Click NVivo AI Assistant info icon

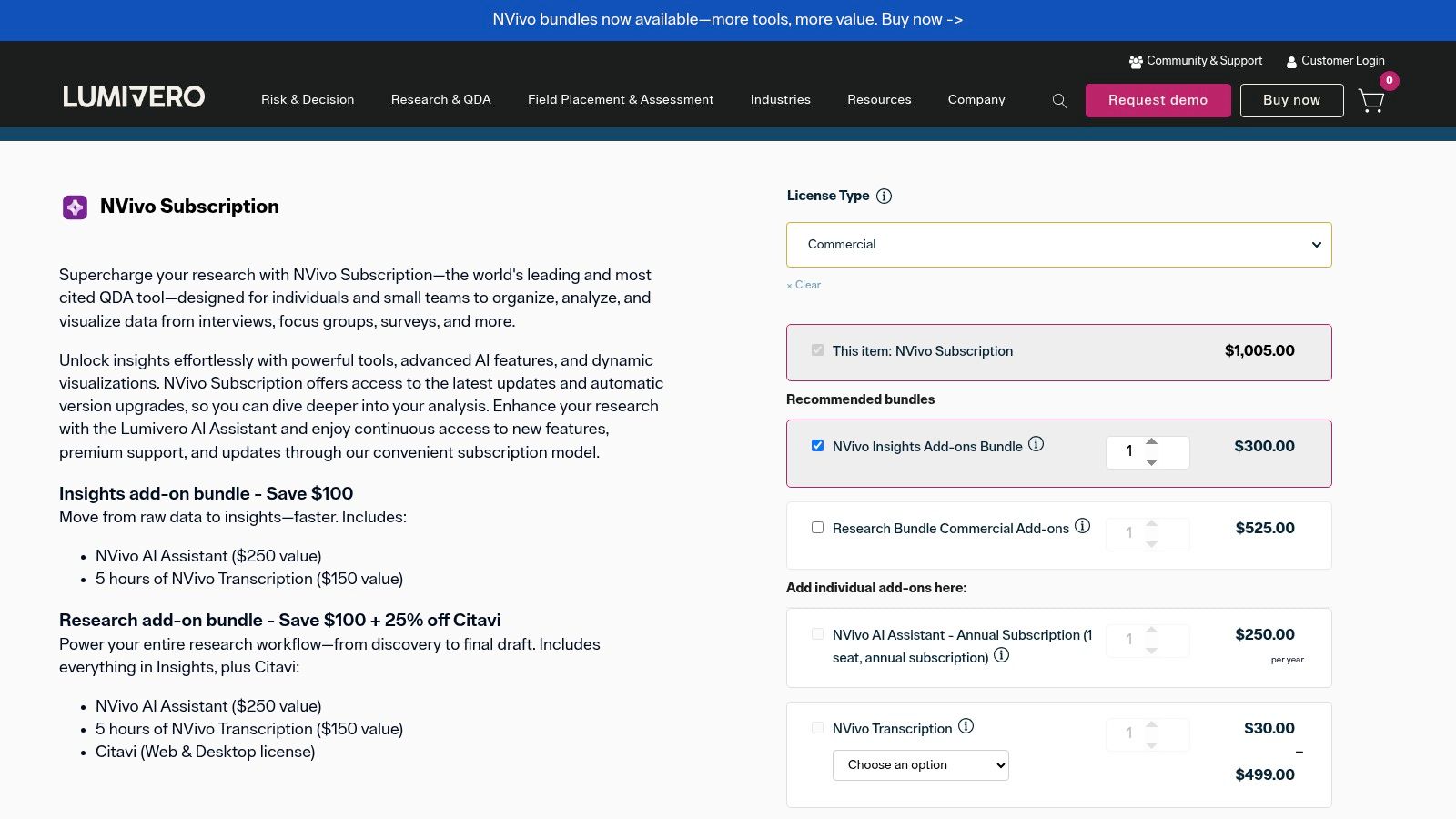(x=1001, y=655)
